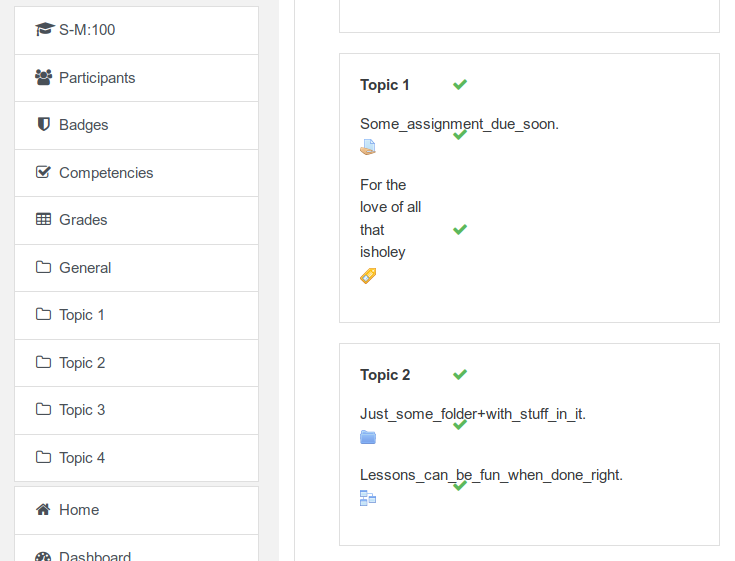This screenshot has height=561, width=735.
Task: Click the Home house icon in sidebar
Action: coord(43,509)
